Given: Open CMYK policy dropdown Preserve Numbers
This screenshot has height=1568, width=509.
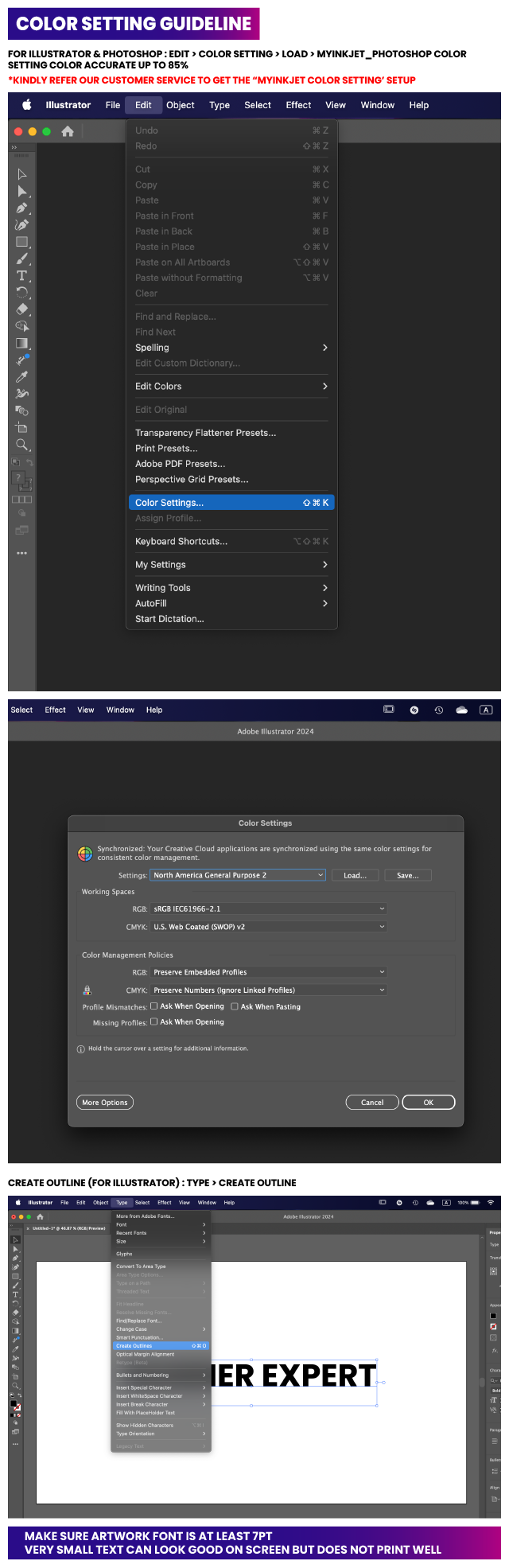Looking at the screenshot, I should pos(270,990).
